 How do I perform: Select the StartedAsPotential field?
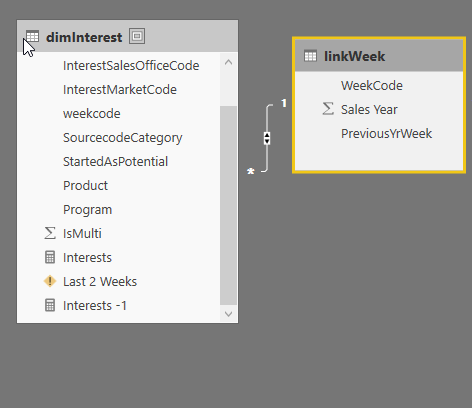pyautogui.click(x=115, y=162)
